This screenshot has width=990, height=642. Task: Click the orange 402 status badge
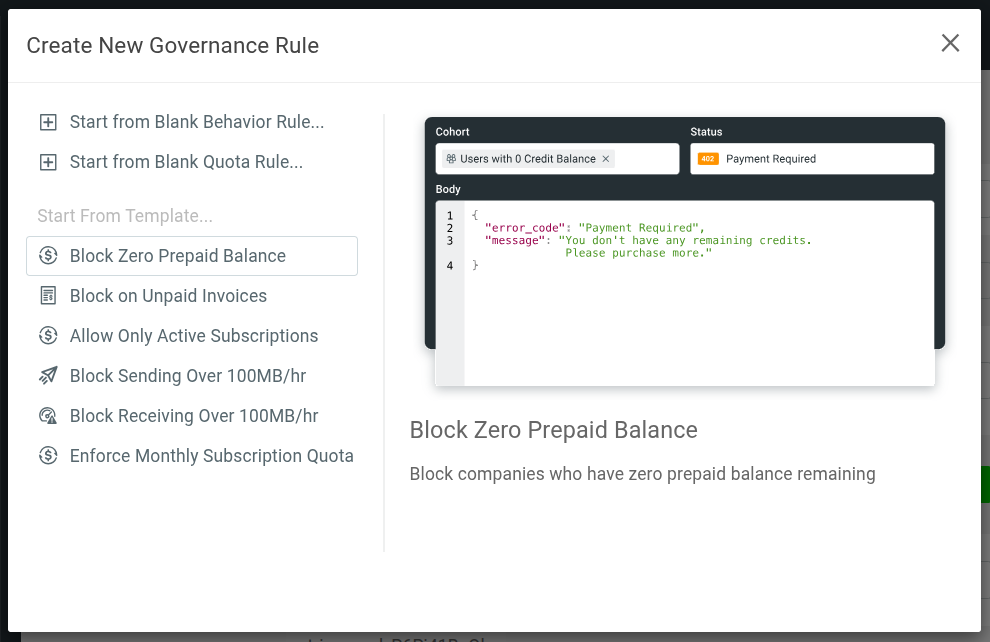[x=706, y=158]
